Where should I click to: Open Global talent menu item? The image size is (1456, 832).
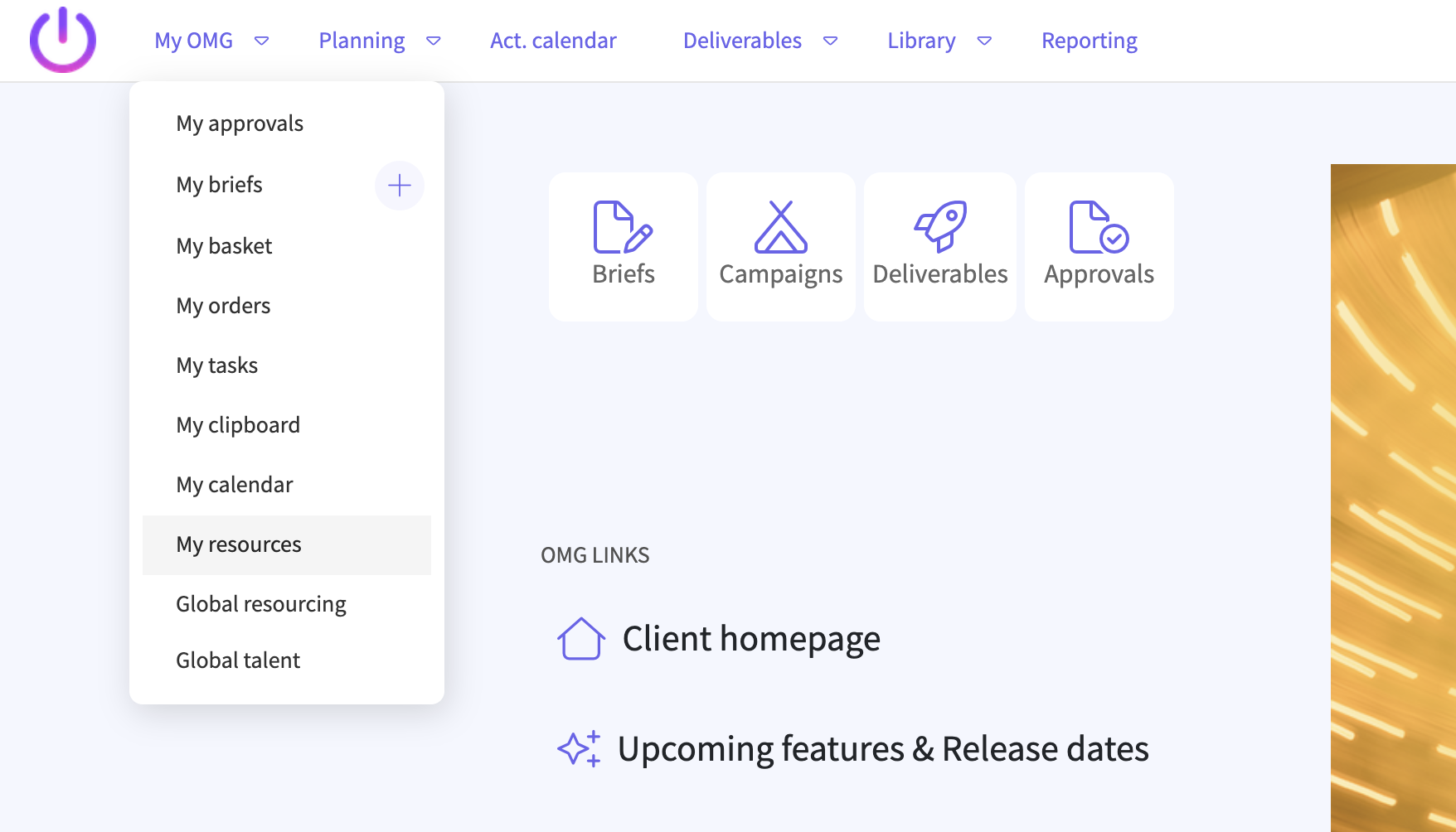coord(238,660)
